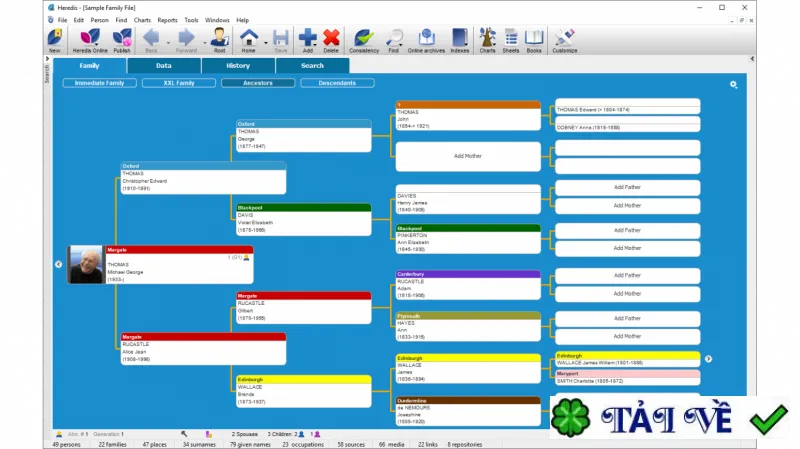
Task: Go back with the Back arrow
Action: point(151,41)
